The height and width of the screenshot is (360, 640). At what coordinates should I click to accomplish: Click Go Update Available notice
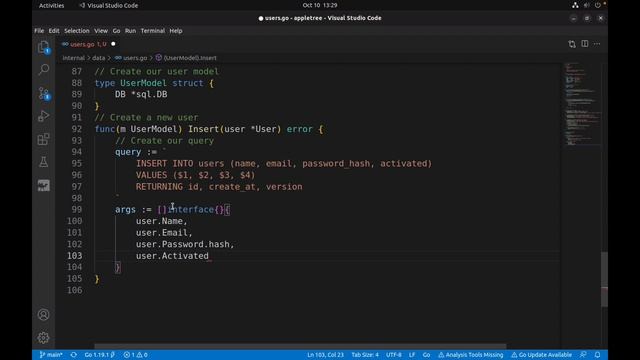541,355
